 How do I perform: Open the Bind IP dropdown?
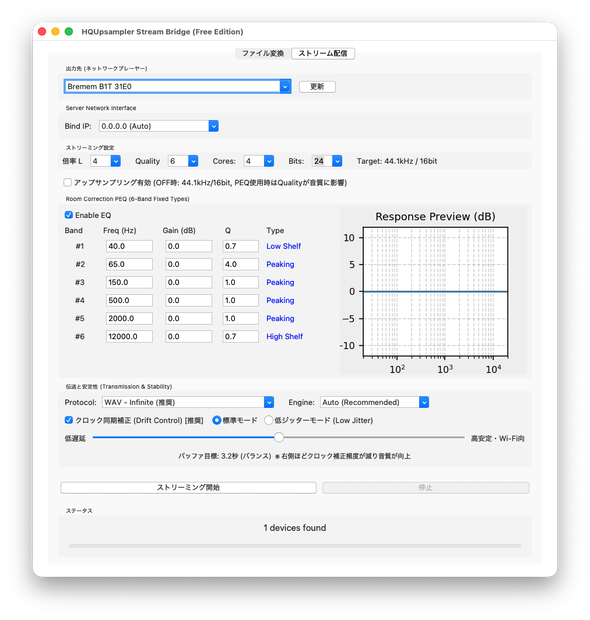[159, 126]
